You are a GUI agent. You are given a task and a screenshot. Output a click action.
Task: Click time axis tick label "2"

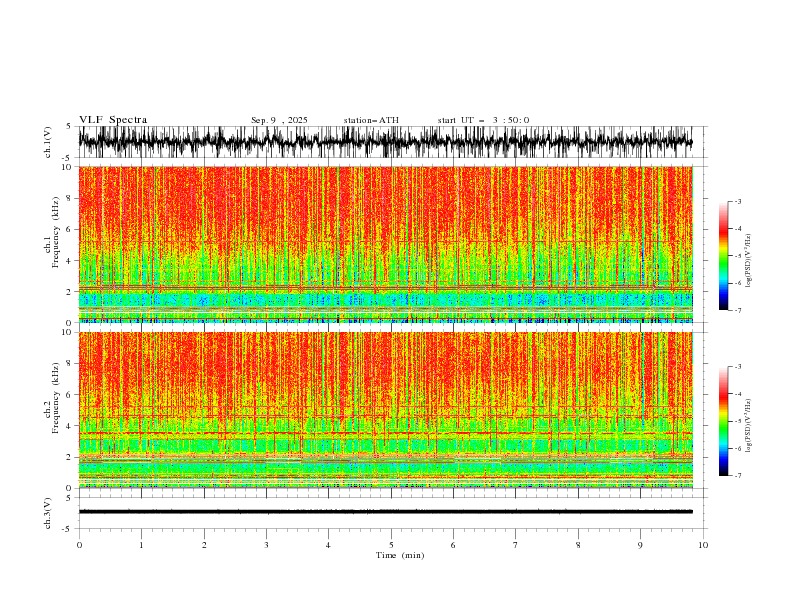(204, 545)
